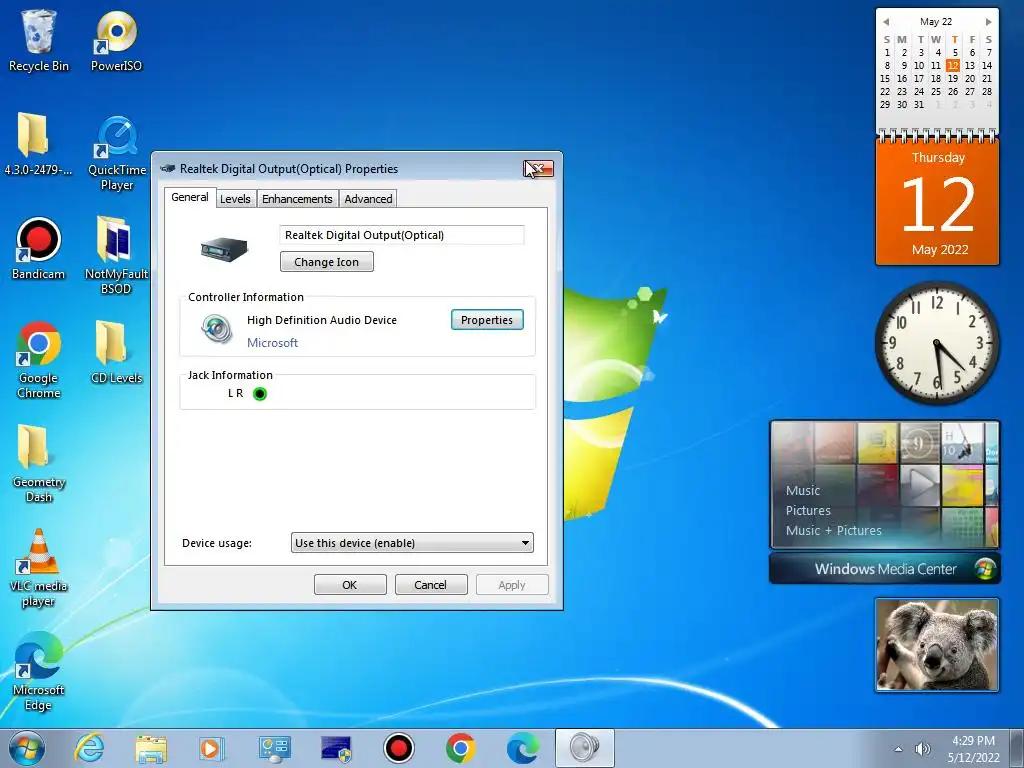Open the Recycle Bin desktop icon

(39, 40)
